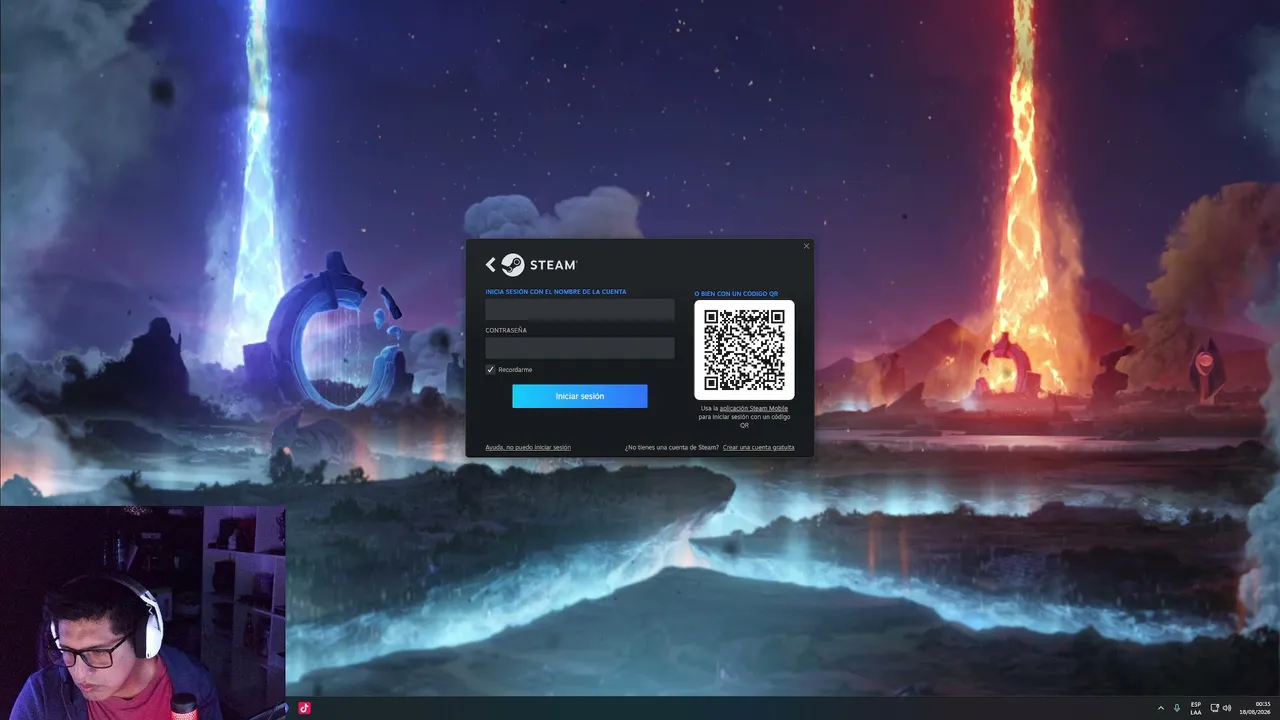Screen dimensions: 1280x720
Task: Close the Steam login dialog
Action: [x=807, y=246]
